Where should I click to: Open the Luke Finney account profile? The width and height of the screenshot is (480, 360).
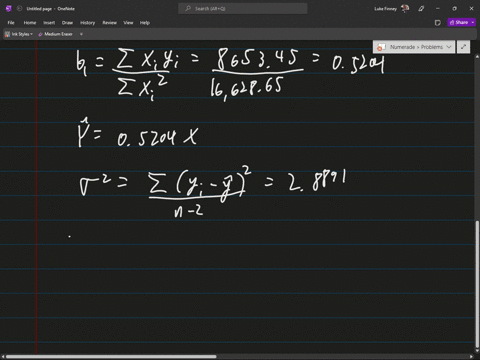[x=391, y=9]
